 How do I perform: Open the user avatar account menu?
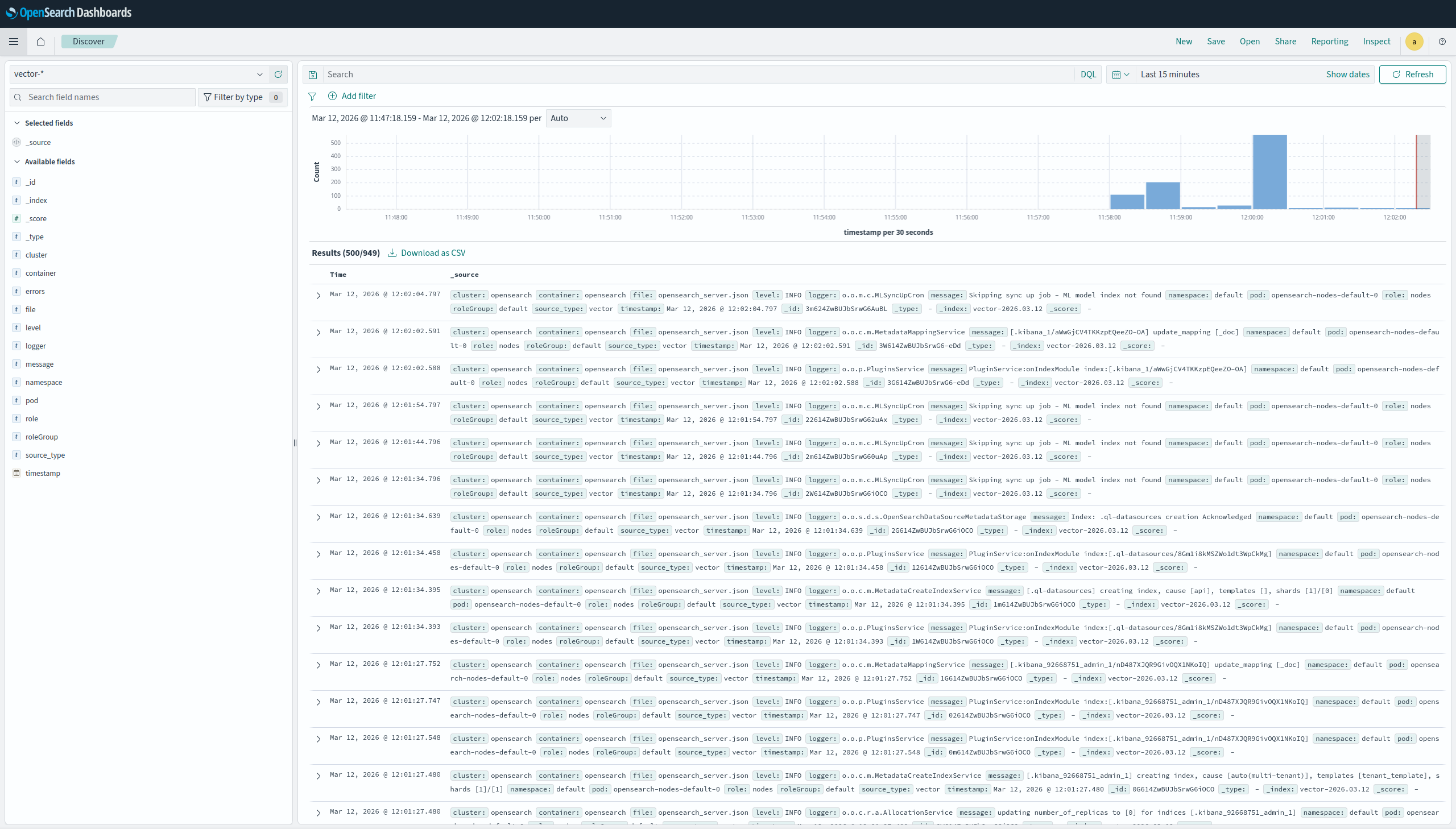click(x=1414, y=42)
